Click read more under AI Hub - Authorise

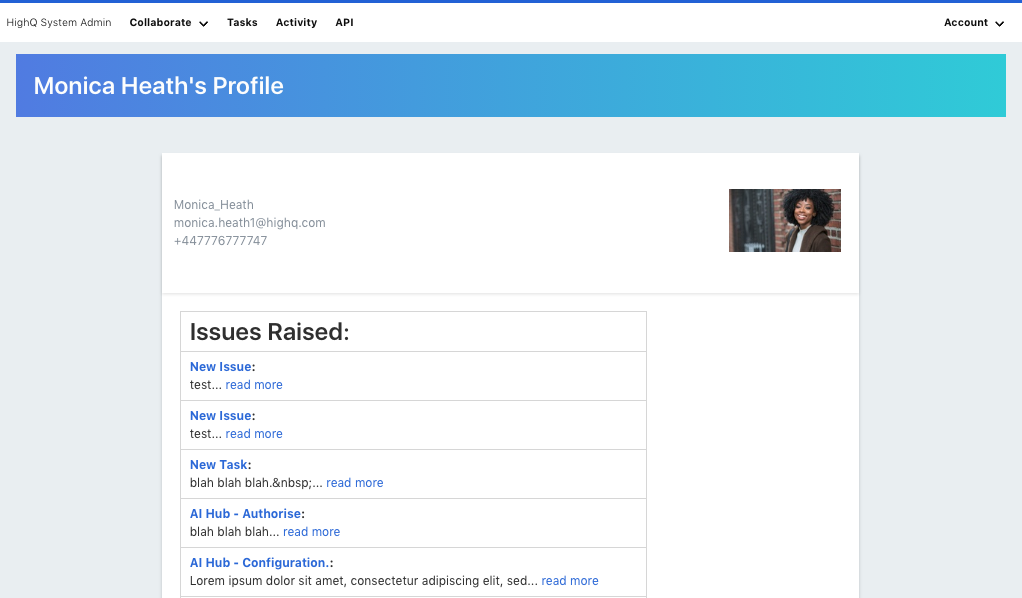[x=311, y=532]
